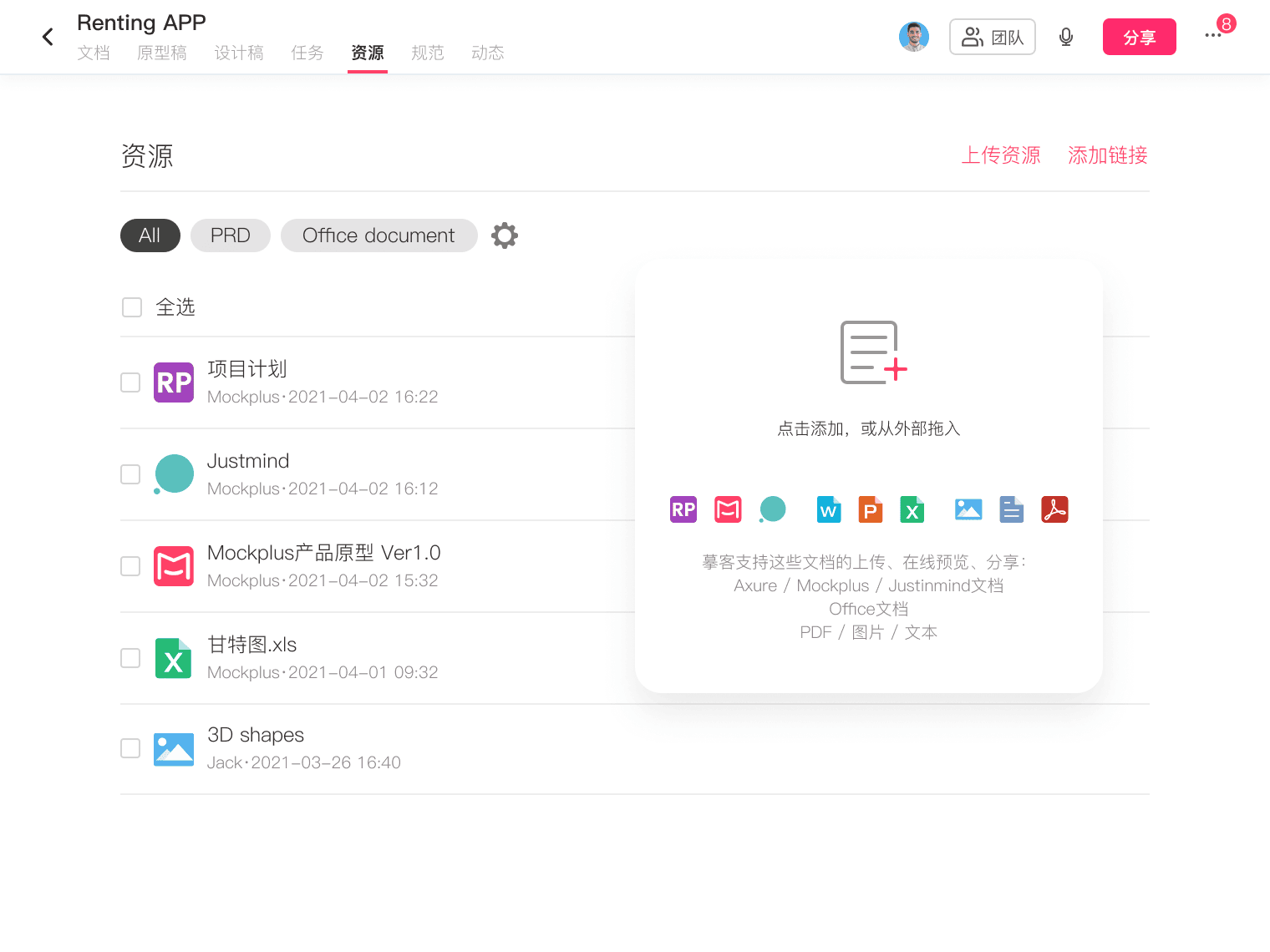
Task: Open the three-dots more menu
Action: 1212,36
